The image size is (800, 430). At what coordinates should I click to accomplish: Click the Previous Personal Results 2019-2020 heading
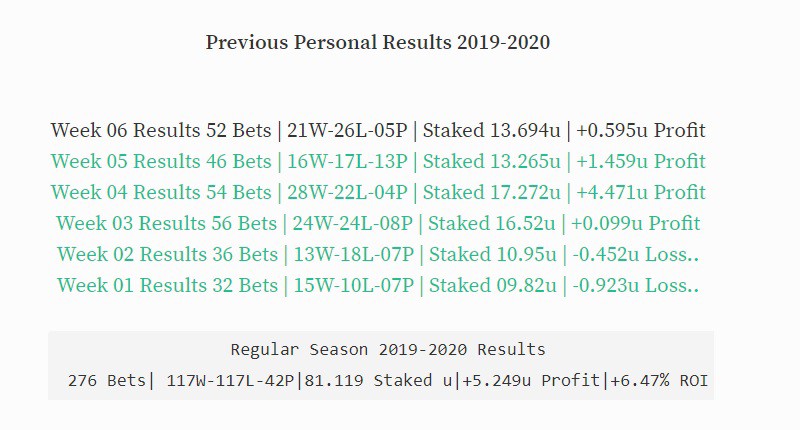coord(378,42)
